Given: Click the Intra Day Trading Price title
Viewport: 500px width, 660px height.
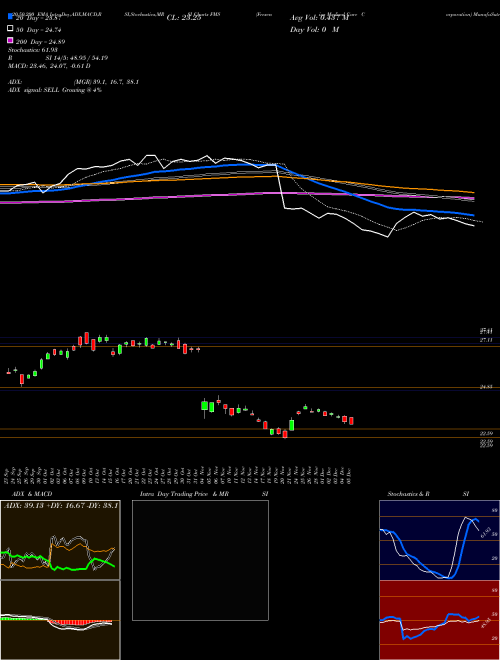Looking at the screenshot, I should pyautogui.click(x=204, y=494).
